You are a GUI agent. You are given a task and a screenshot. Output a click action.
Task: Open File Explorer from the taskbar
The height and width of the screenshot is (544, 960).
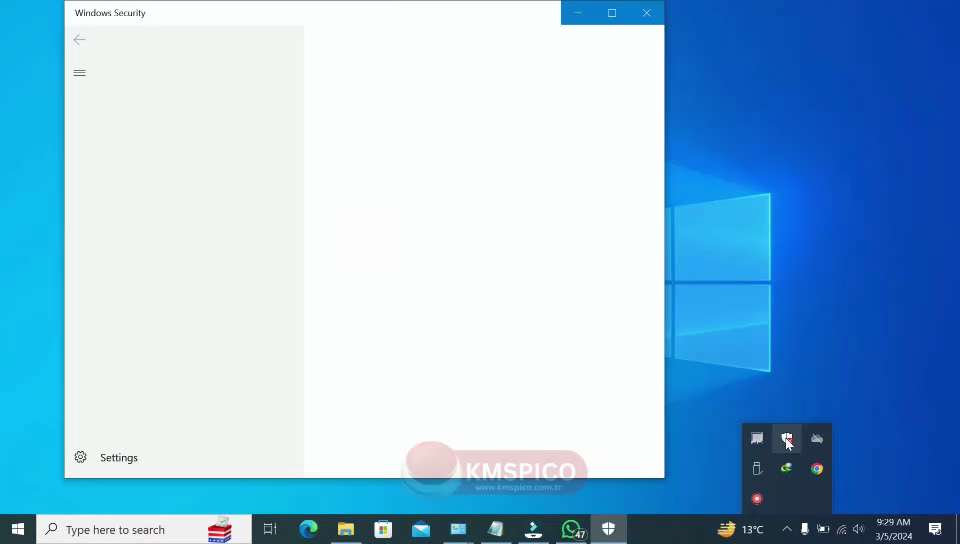[346, 529]
